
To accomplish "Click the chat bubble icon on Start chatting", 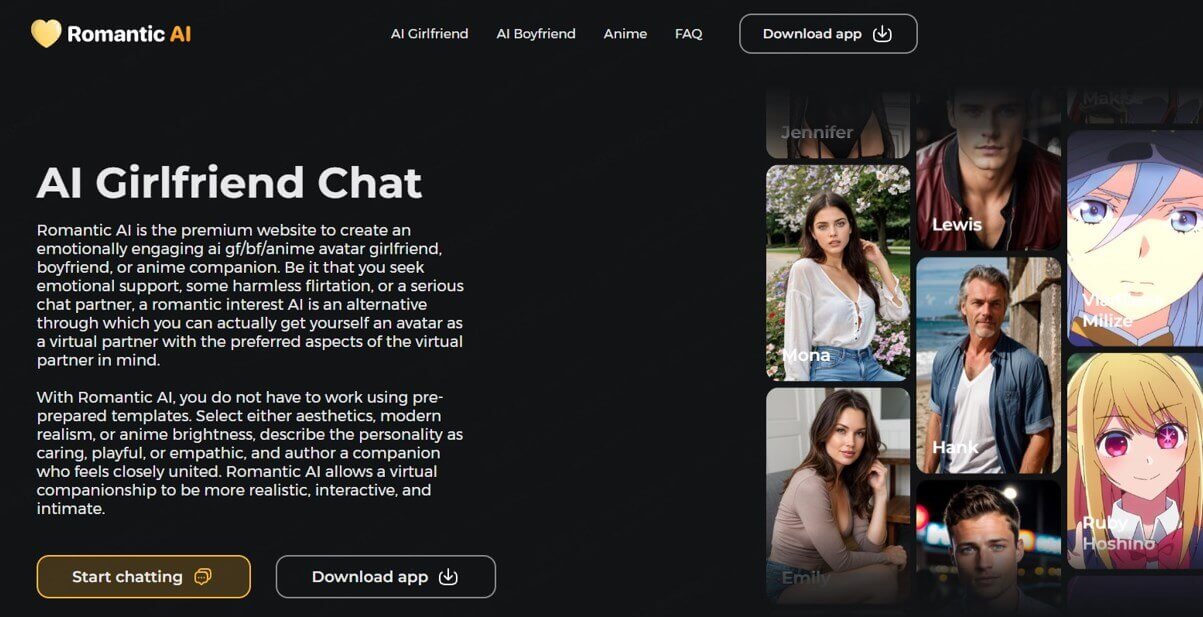I will pos(203,577).
